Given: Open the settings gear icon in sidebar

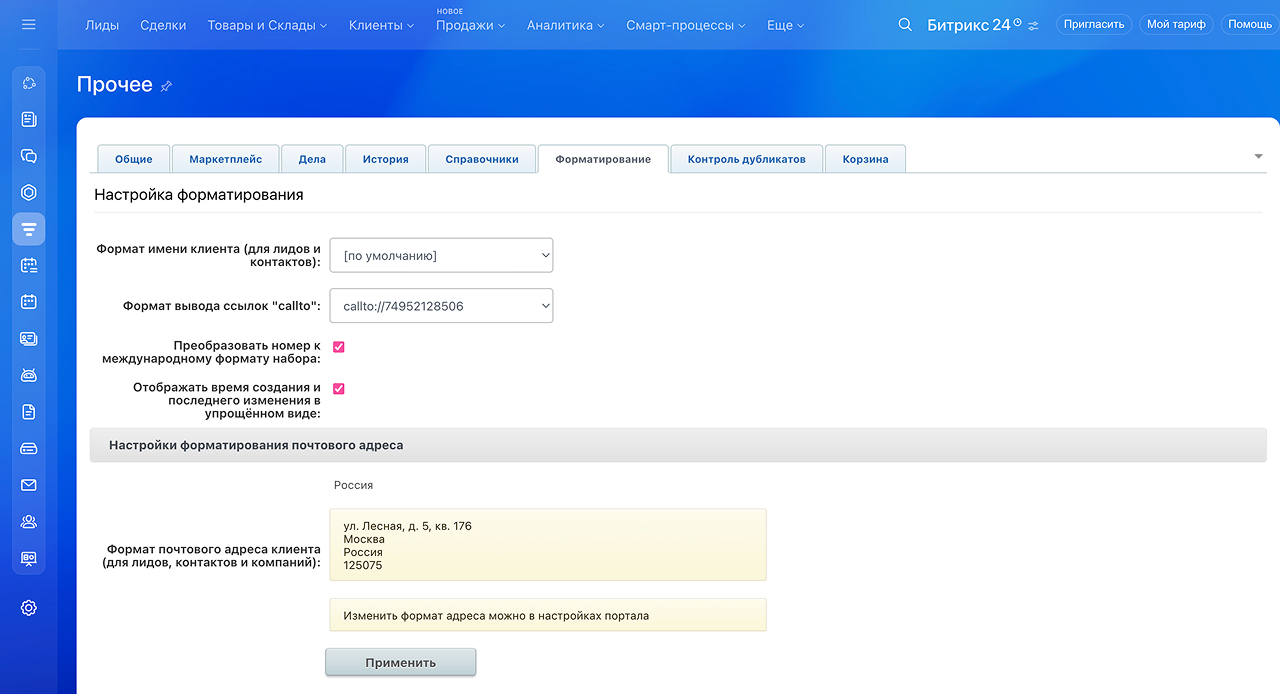Looking at the screenshot, I should click(29, 608).
